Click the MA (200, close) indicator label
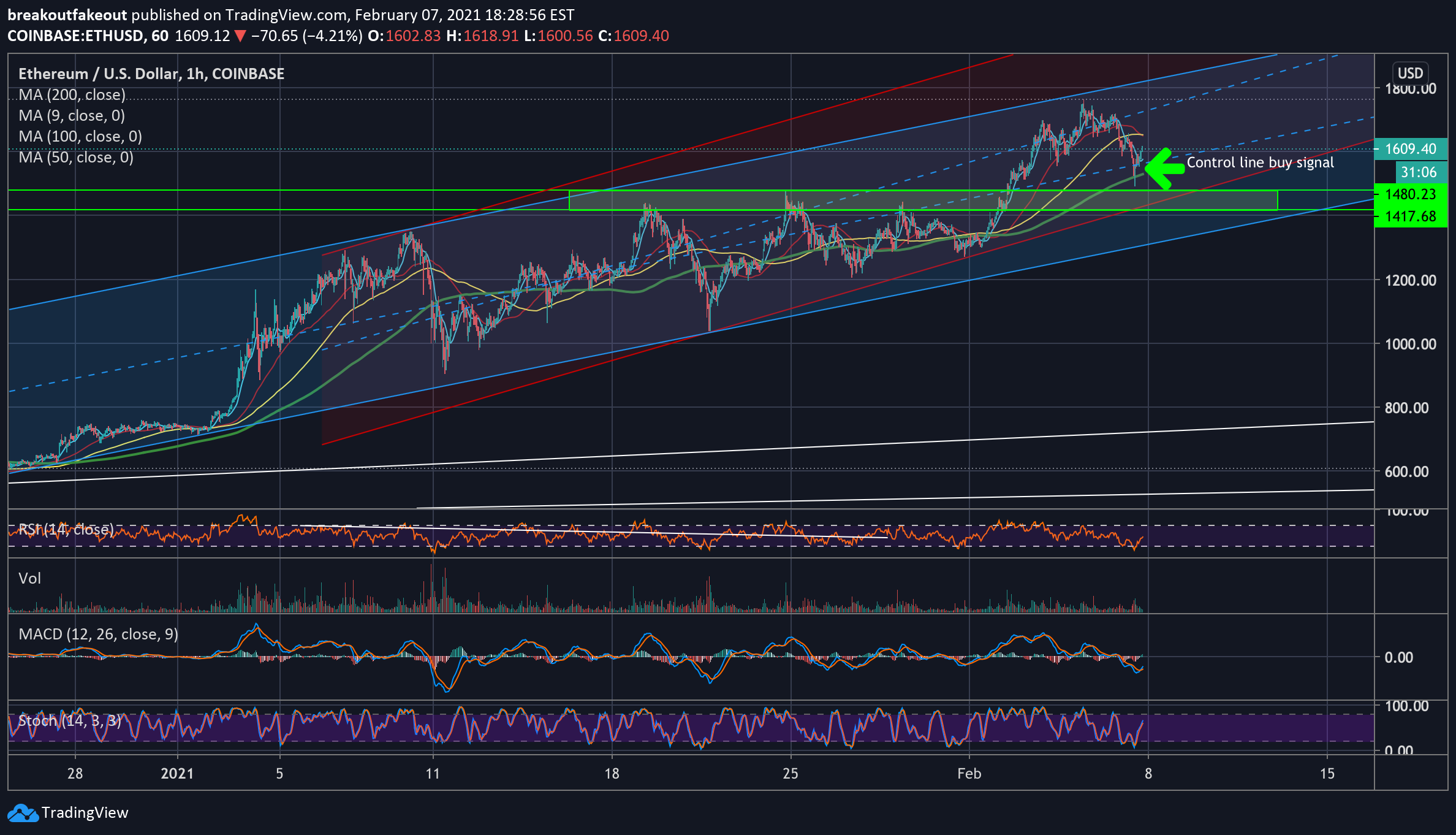1456x835 pixels. point(72,95)
